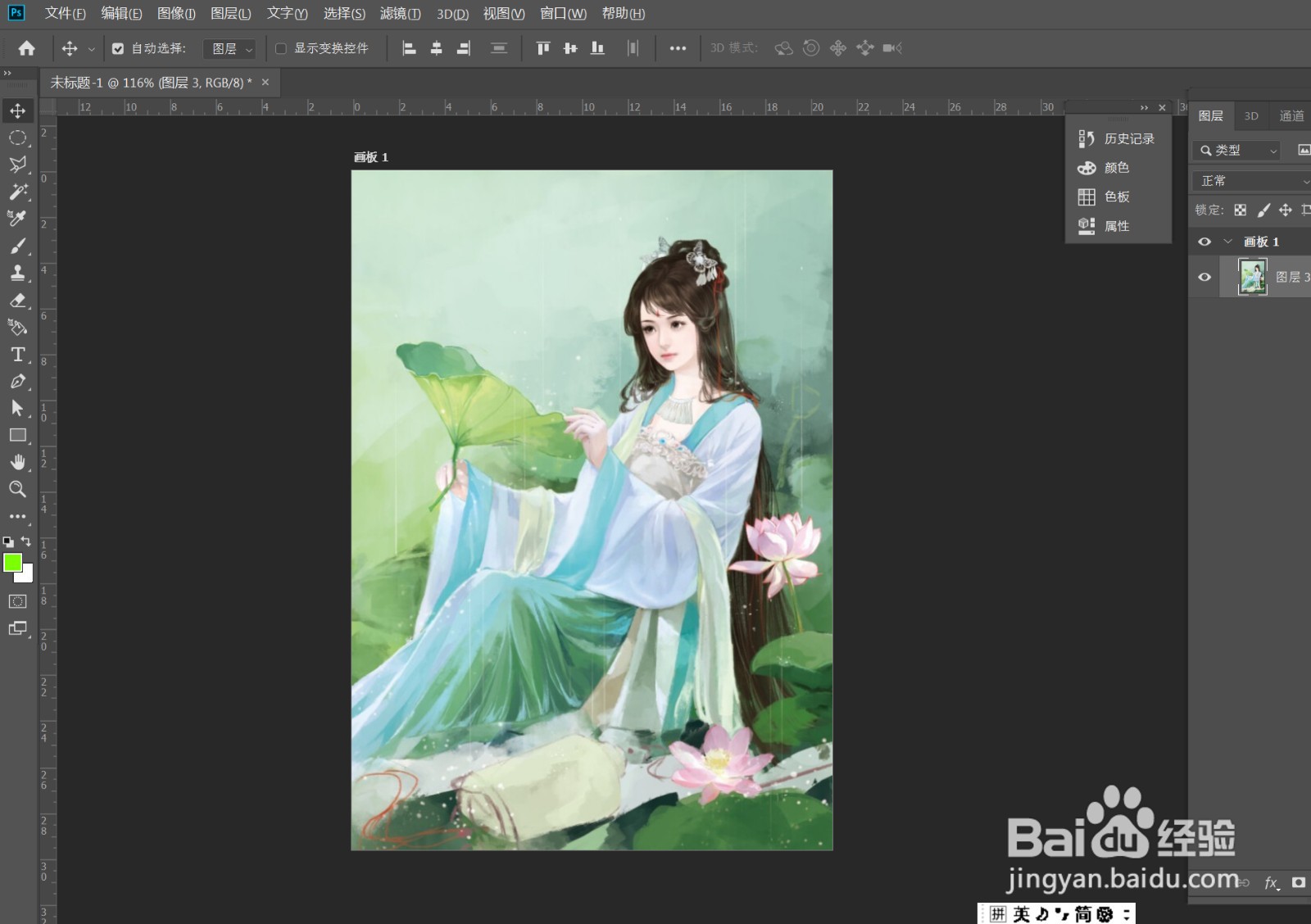The image size is (1311, 924).
Task: Click the green foreground color swatch
Action: click(12, 562)
